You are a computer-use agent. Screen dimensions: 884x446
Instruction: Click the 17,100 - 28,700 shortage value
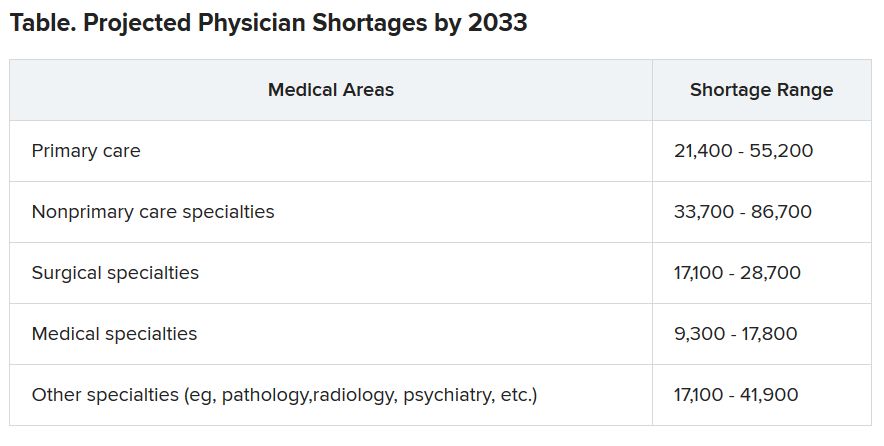[737, 273]
